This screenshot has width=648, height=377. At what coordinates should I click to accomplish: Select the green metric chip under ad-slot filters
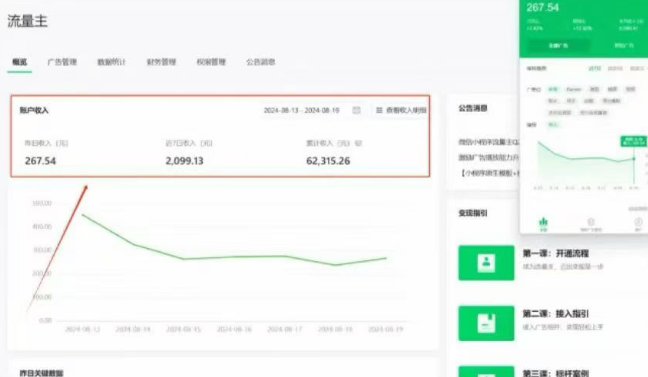553,124
